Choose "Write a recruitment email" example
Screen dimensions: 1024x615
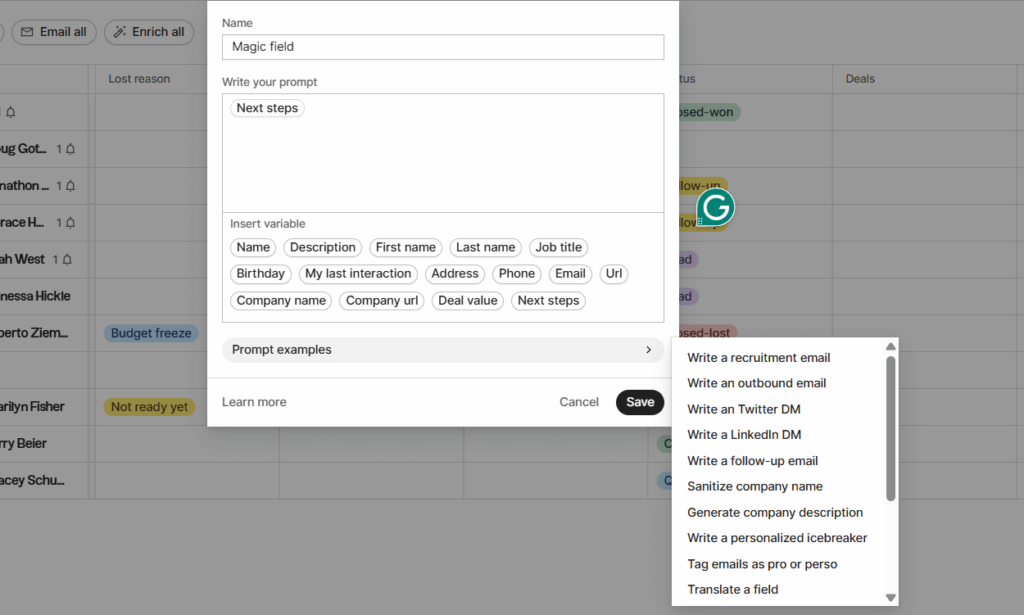click(758, 358)
